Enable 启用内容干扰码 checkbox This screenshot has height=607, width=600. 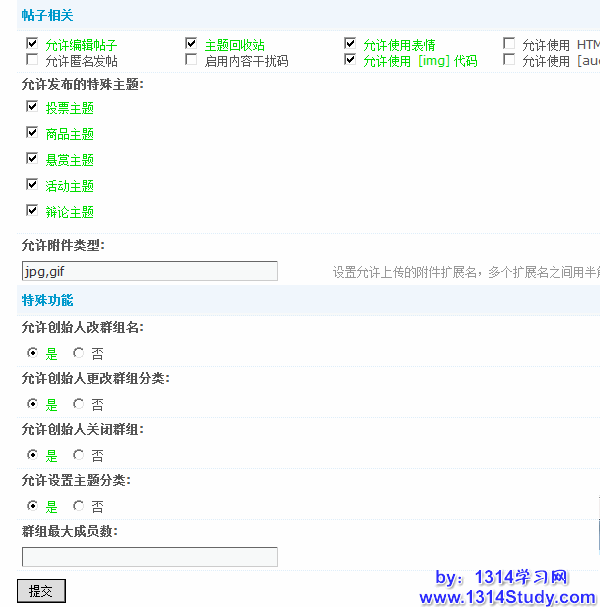(x=191, y=60)
